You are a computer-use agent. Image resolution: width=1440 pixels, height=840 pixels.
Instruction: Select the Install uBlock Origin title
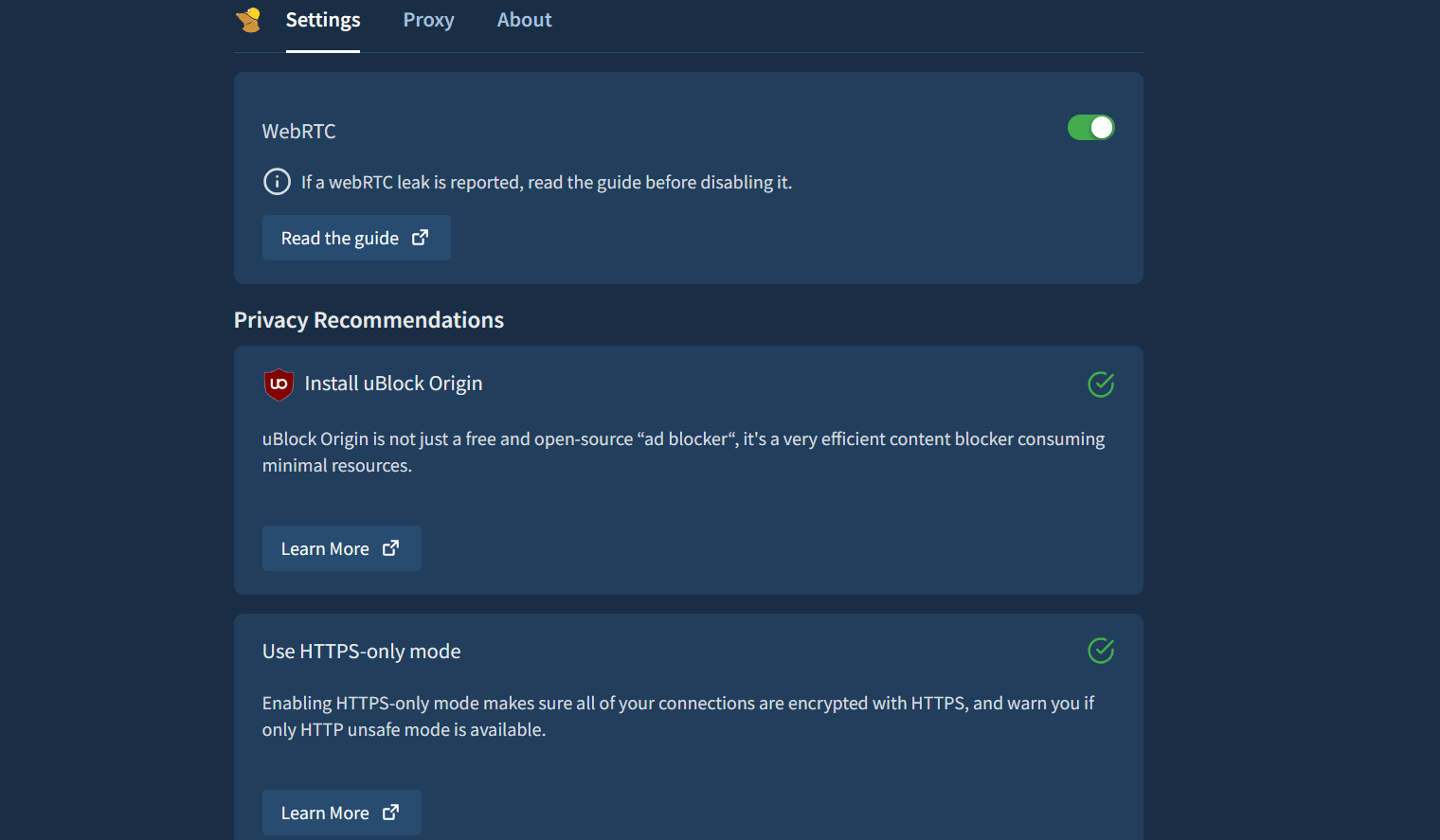click(393, 384)
